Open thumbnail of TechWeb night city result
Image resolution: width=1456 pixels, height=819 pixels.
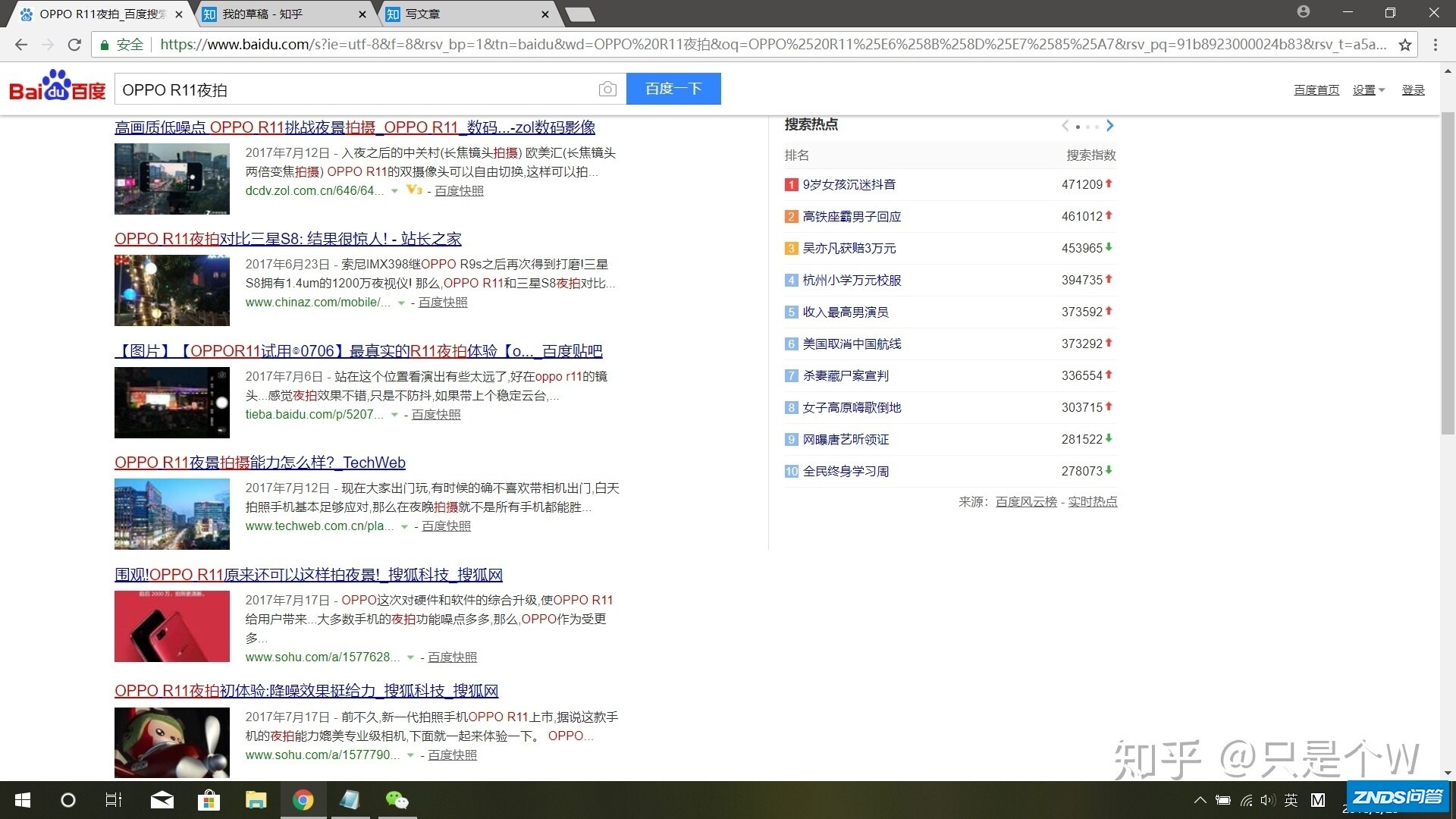(x=172, y=514)
